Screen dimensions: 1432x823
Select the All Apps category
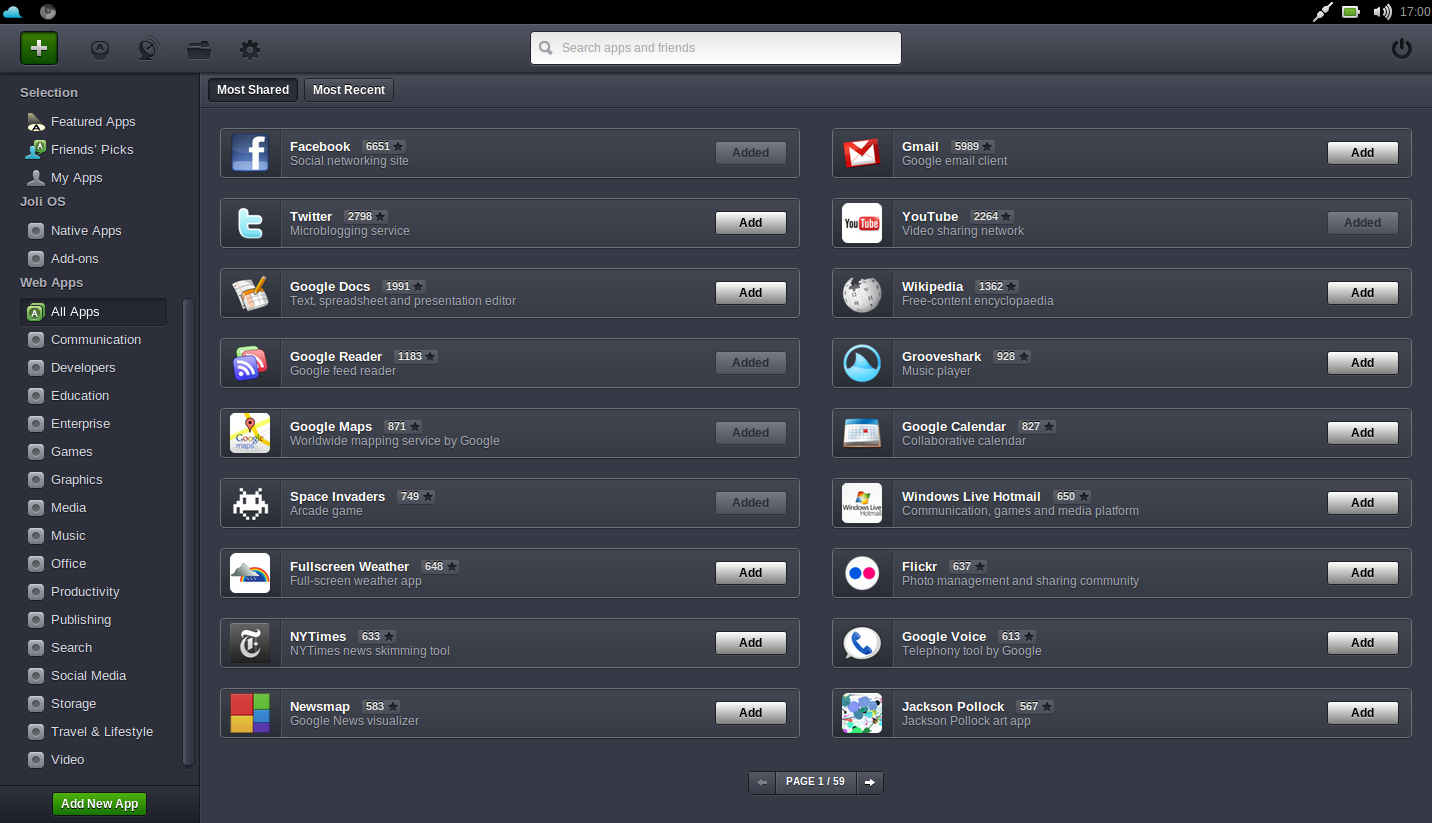[x=93, y=312]
